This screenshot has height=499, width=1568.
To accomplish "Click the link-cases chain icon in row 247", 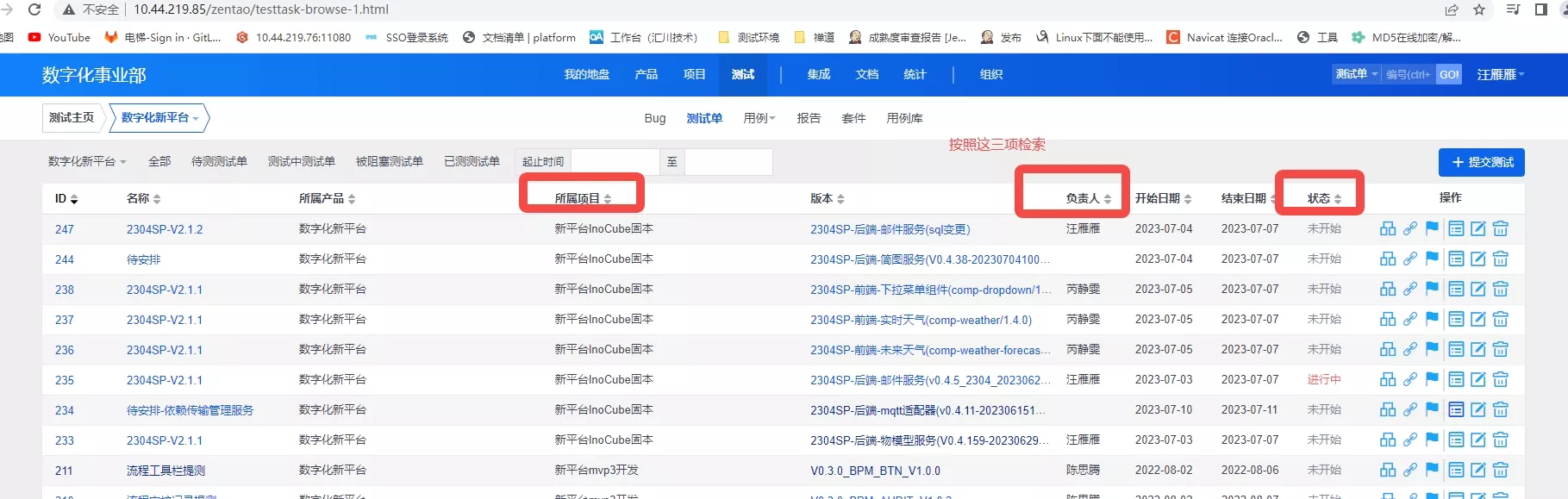I will 1410,229.
